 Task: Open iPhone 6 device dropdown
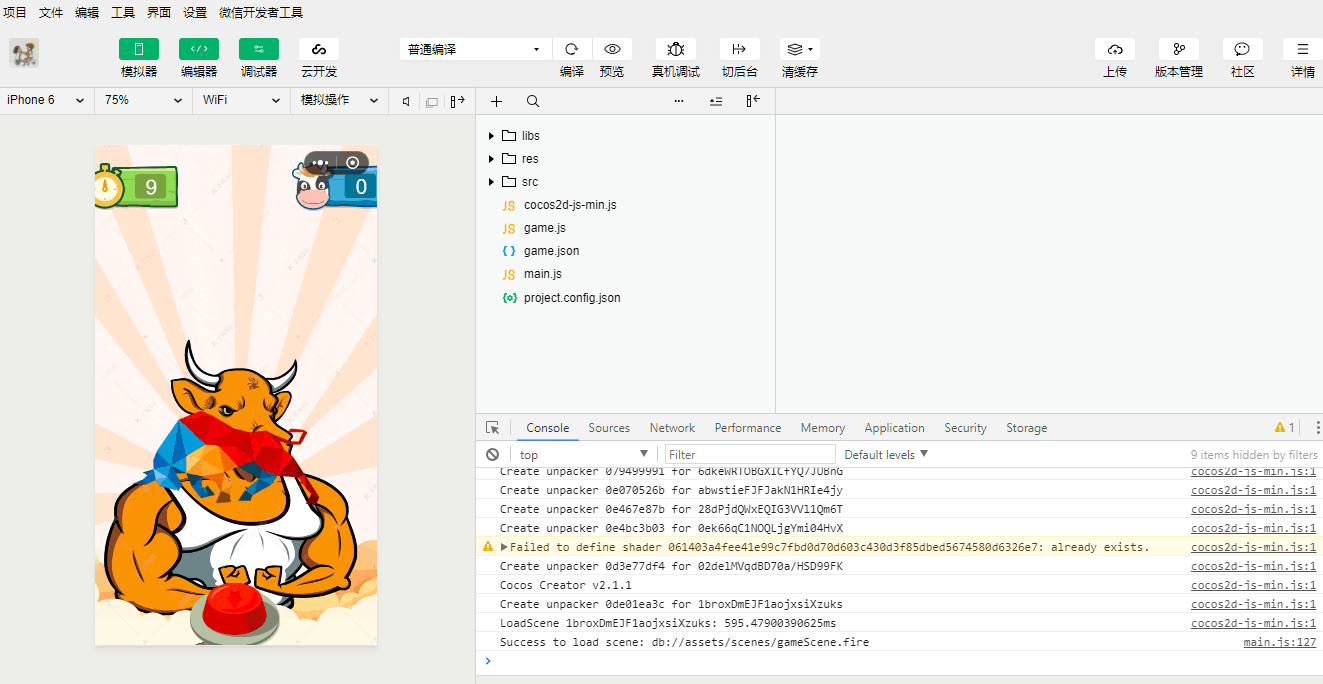click(x=46, y=100)
